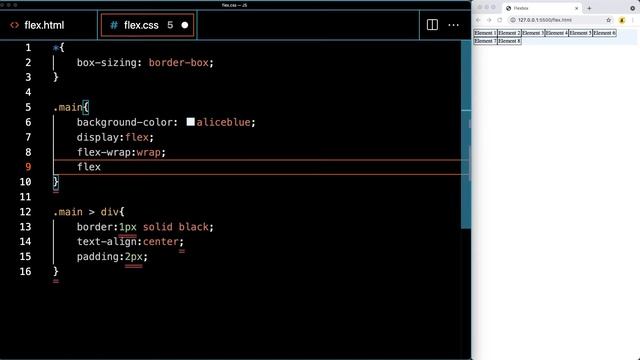The width and height of the screenshot is (640, 360).
Task: Click Element 8 box in browser
Action: point(509,41)
